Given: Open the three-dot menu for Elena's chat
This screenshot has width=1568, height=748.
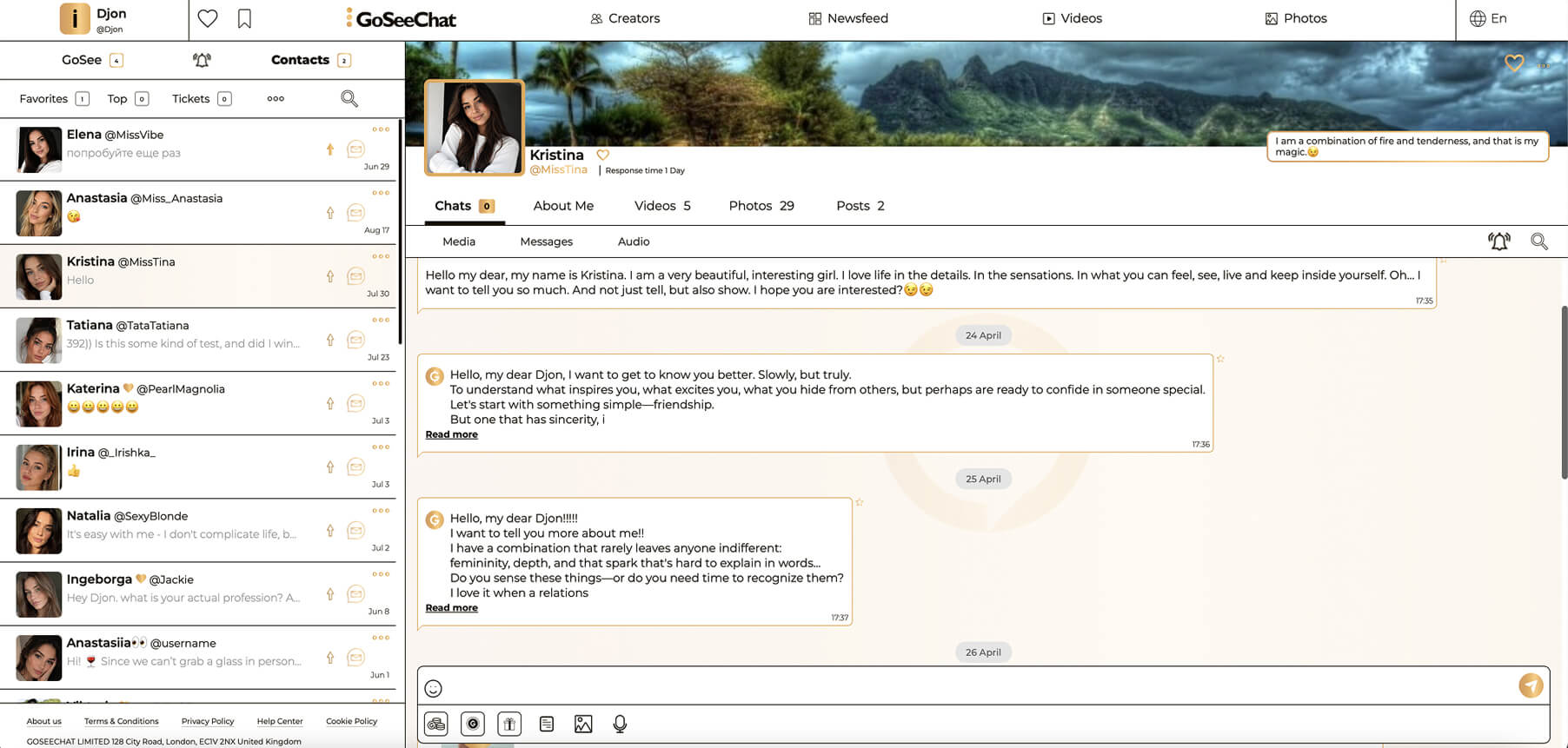Looking at the screenshot, I should click(381, 129).
